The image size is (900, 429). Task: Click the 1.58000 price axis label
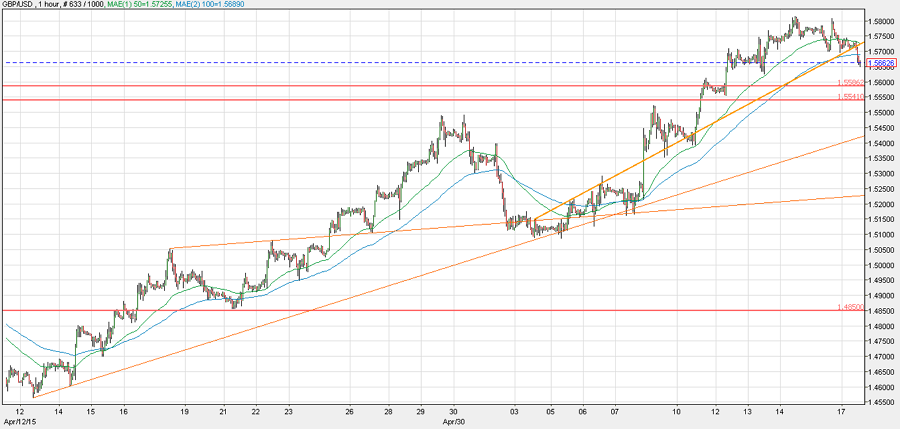[882, 22]
